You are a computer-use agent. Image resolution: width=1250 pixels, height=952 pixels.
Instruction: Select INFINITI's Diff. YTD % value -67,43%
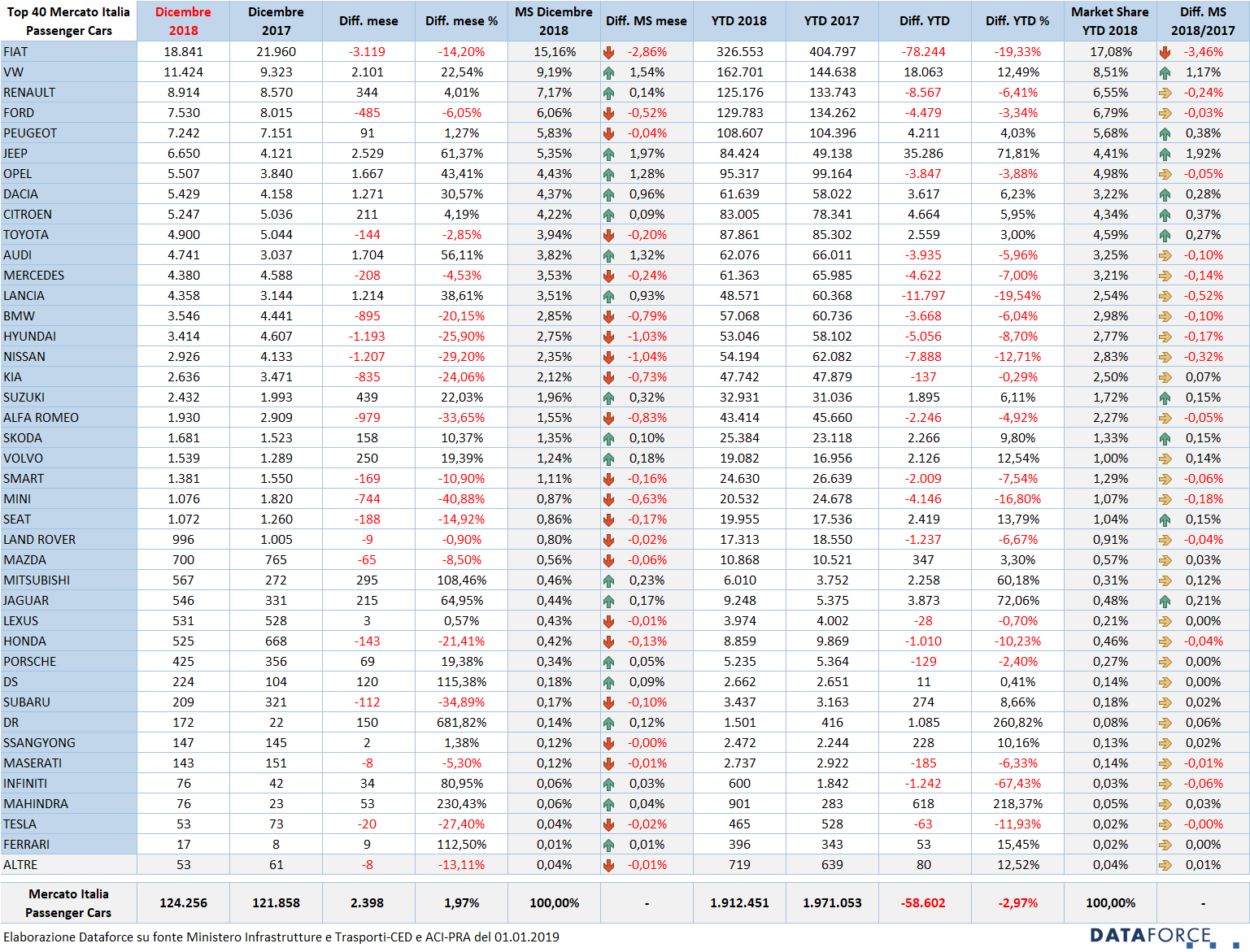(1017, 784)
